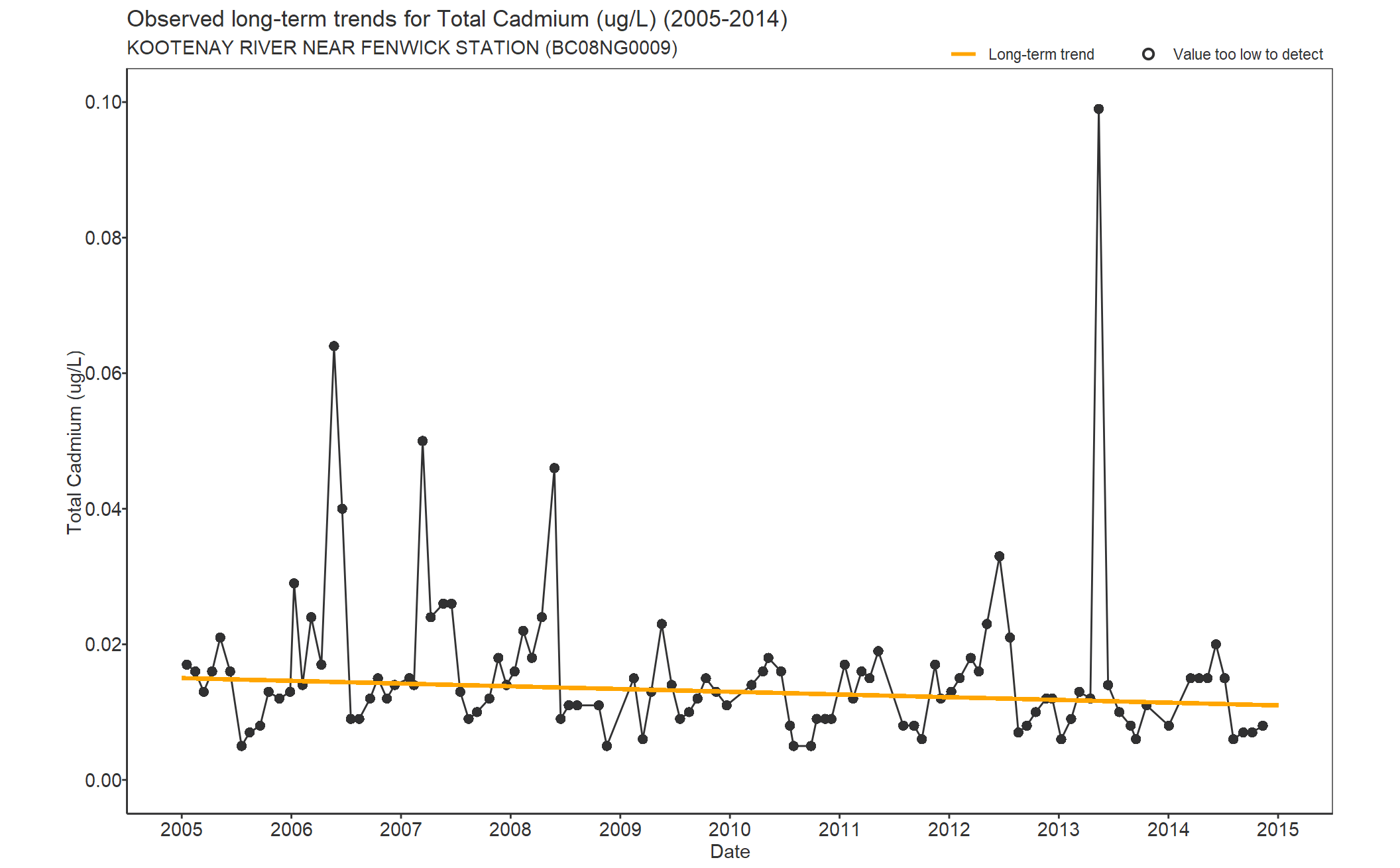
Task: Click the 'Value too low to detect' circle marker
Action: point(1148,54)
